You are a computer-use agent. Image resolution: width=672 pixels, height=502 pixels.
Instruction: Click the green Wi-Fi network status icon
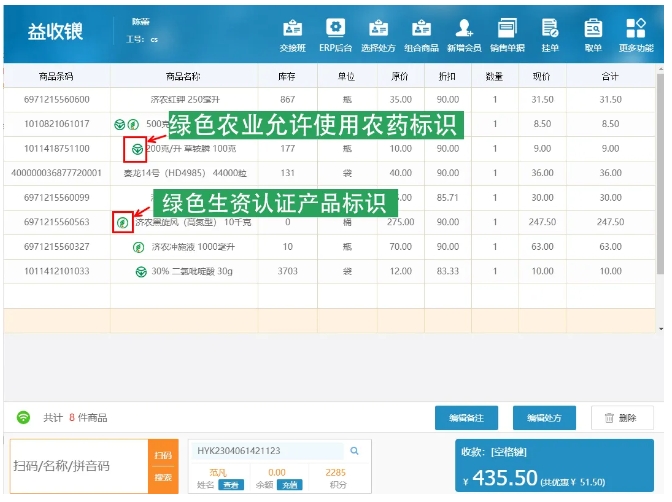point(23,417)
